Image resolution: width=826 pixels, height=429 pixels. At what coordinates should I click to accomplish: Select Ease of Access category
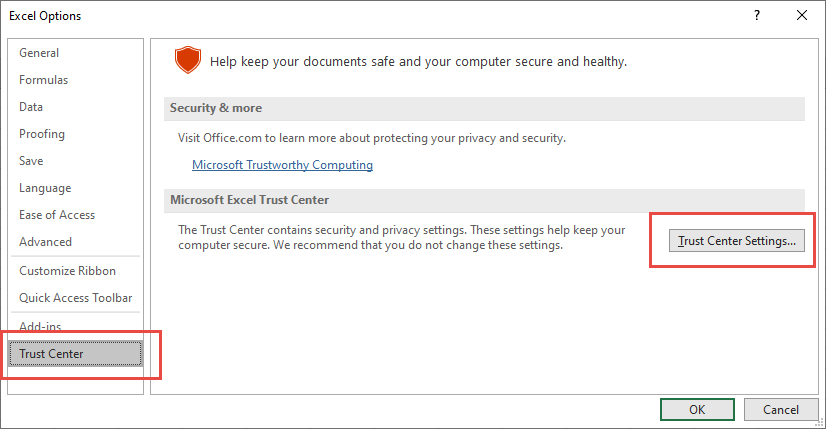pyautogui.click(x=57, y=215)
